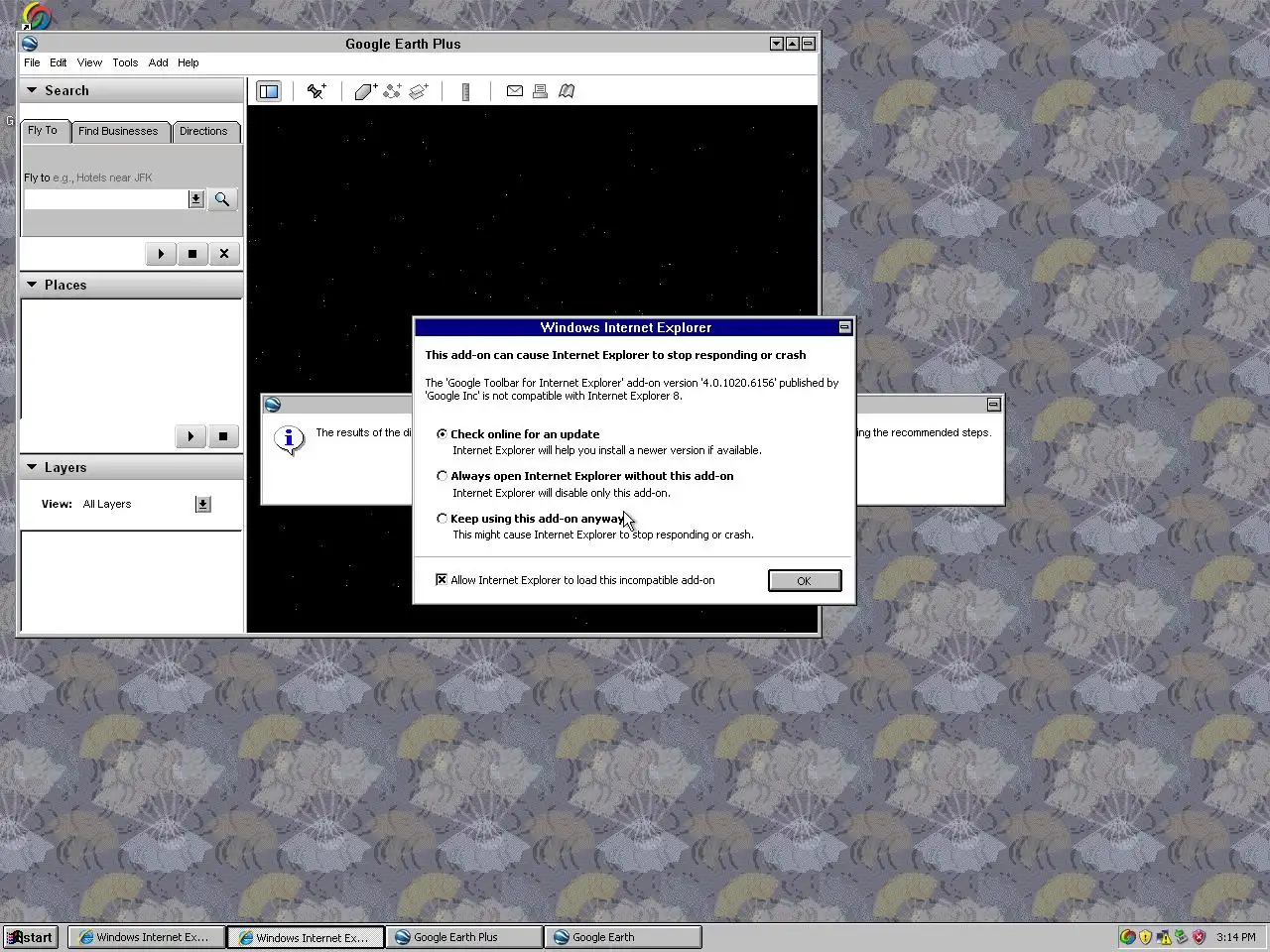The width and height of the screenshot is (1270, 952).
Task: Select the Ruler measurement tool
Action: pyautogui.click(x=465, y=91)
